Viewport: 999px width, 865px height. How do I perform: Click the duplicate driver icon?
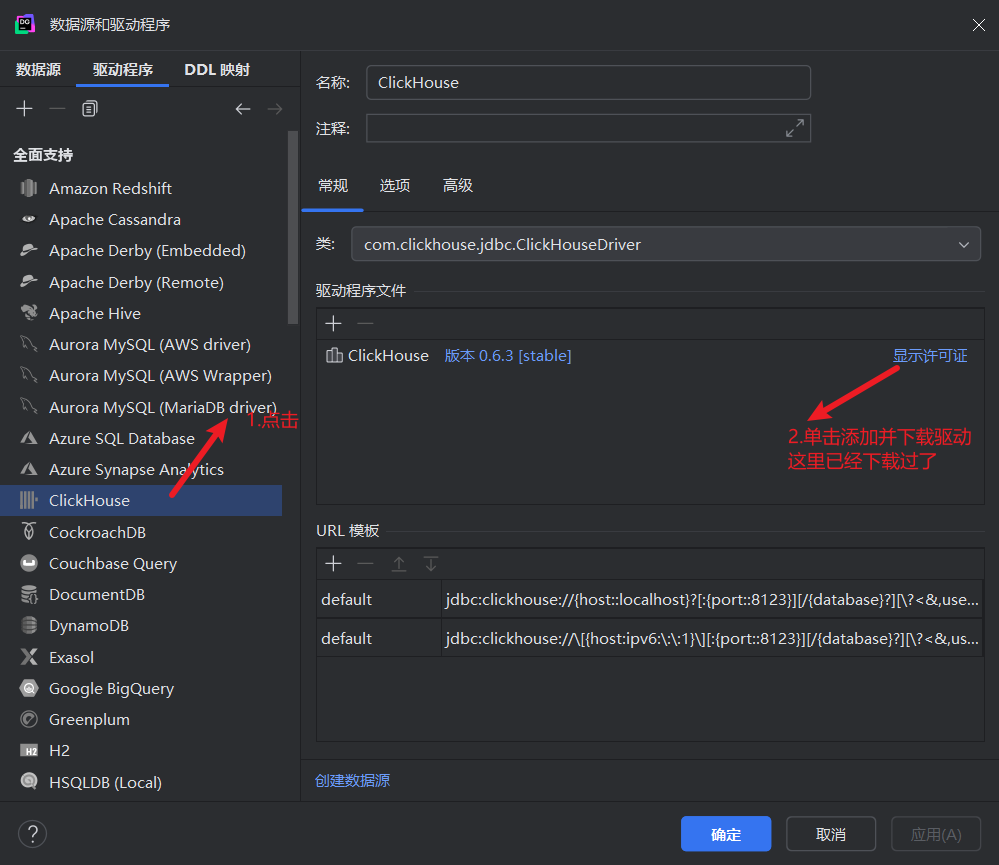pos(90,109)
